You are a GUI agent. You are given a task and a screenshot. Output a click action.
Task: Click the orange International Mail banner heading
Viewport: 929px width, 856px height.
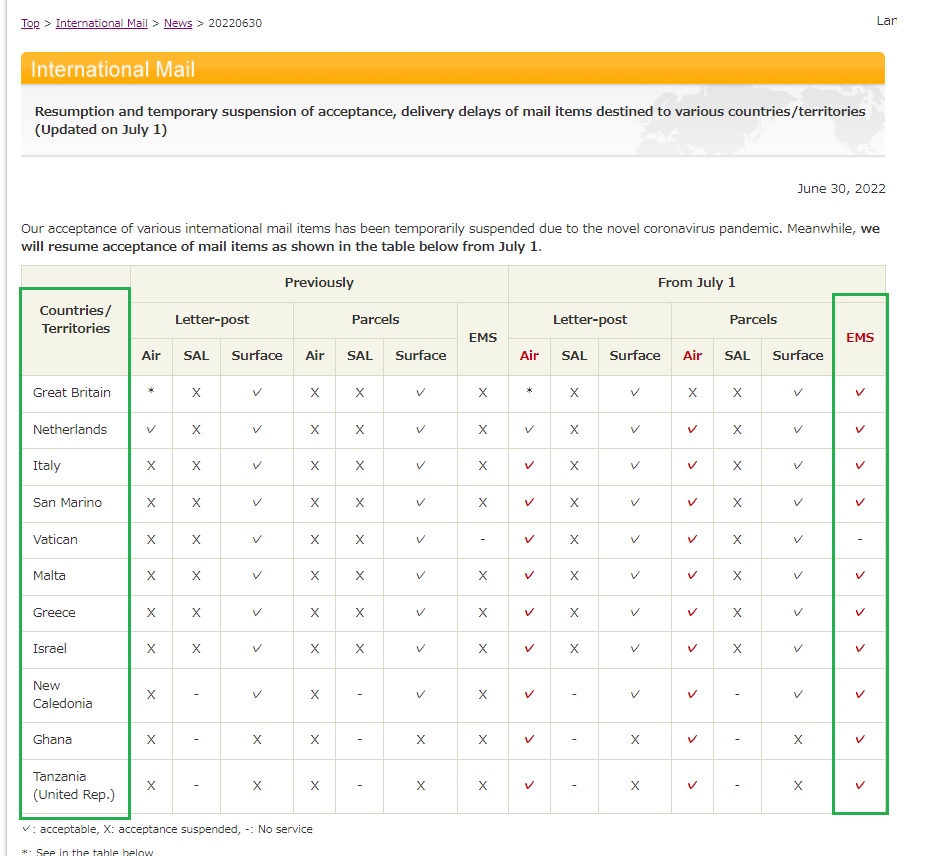click(113, 70)
